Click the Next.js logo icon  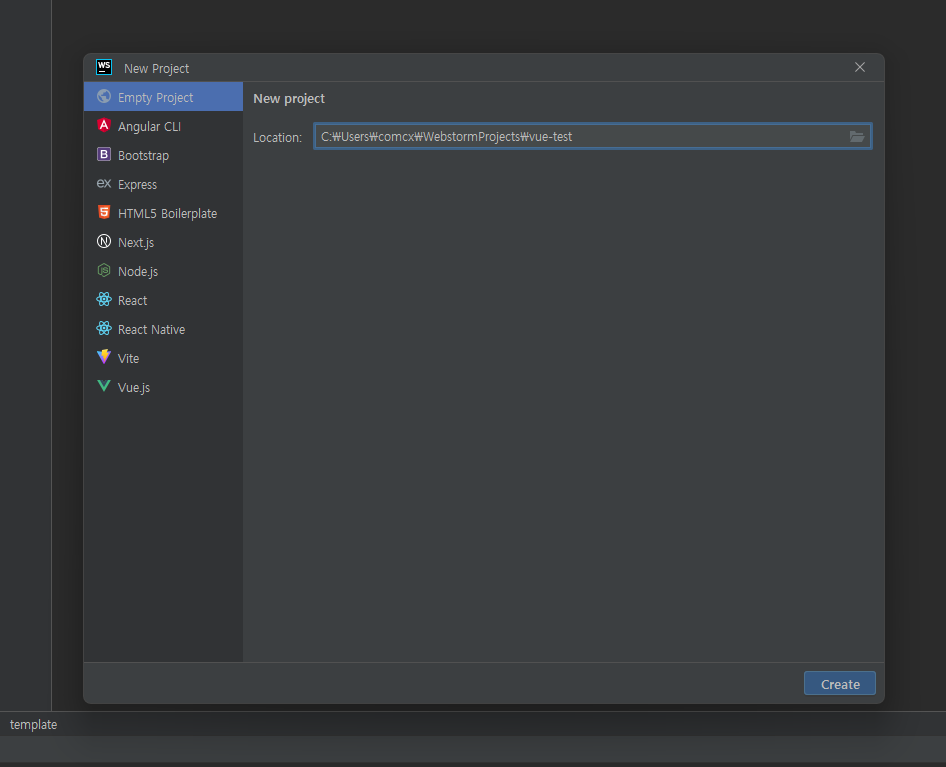tap(104, 241)
